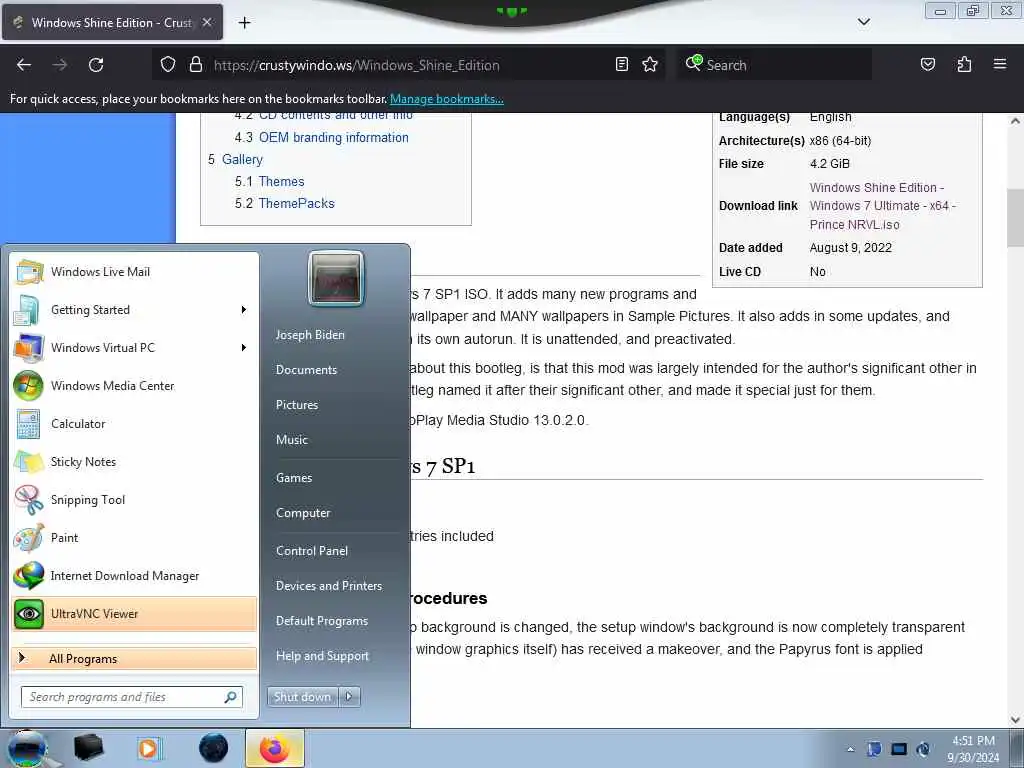Reload the page in Firefox
This screenshot has height=768, width=1024.
pos(96,65)
